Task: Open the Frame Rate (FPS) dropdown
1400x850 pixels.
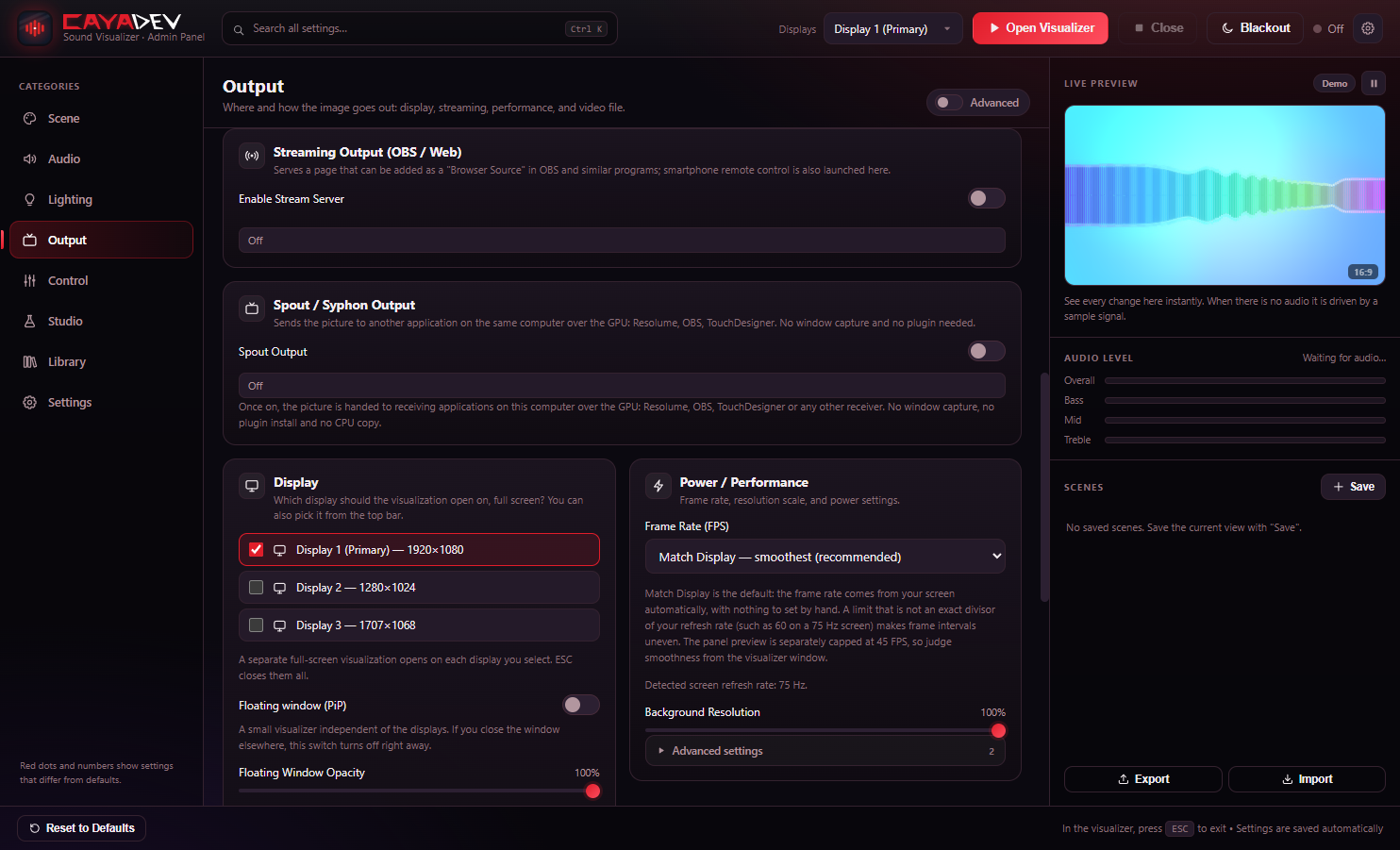Action: [x=825, y=557]
